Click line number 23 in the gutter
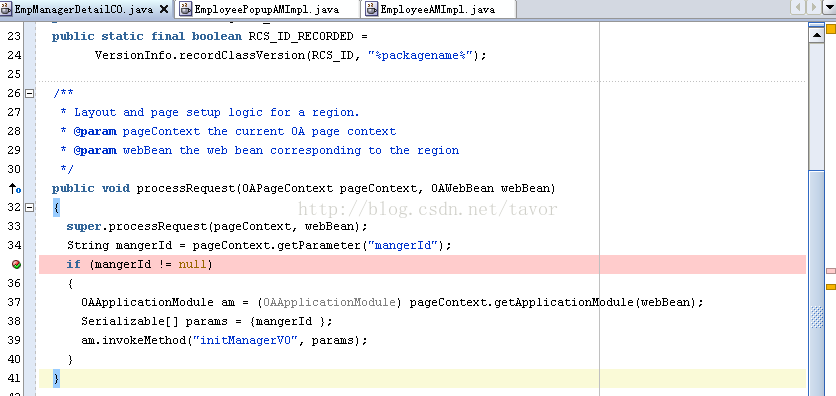This screenshot has height=396, width=836. (14, 36)
